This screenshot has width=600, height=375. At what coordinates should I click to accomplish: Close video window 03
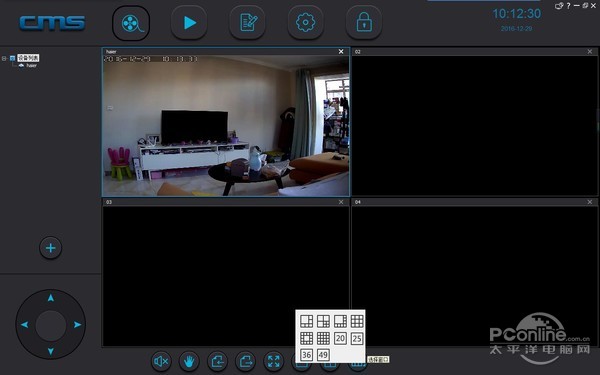click(341, 202)
